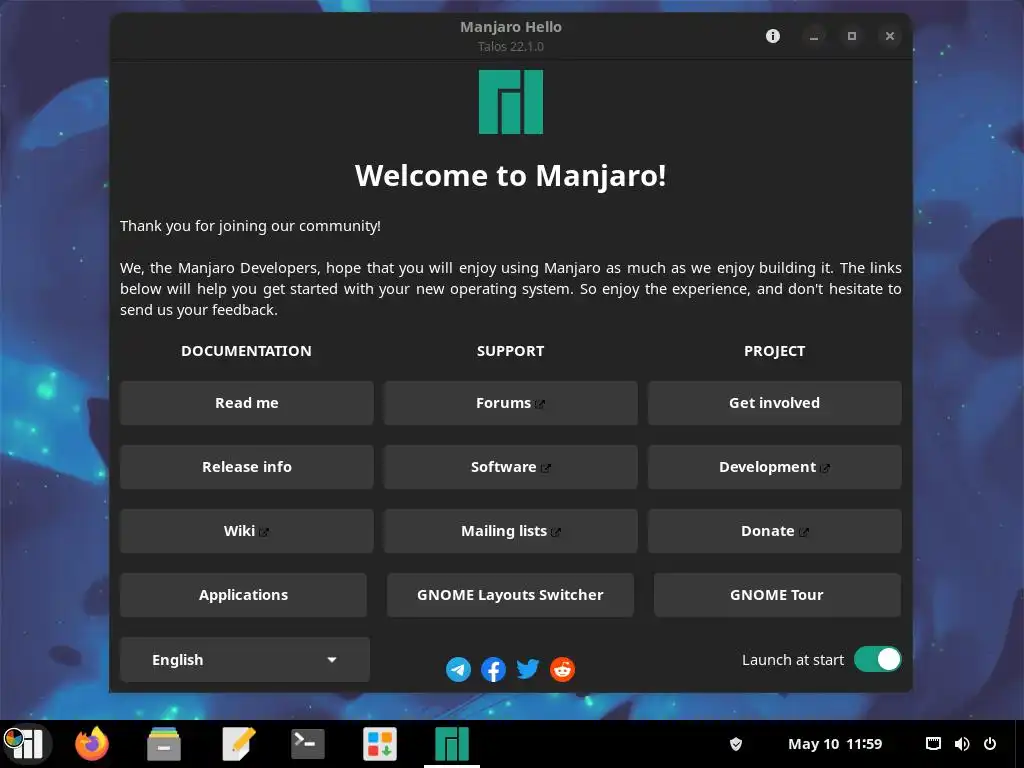Open the software store dock icon
The height and width of the screenshot is (768, 1024).
tap(380, 744)
